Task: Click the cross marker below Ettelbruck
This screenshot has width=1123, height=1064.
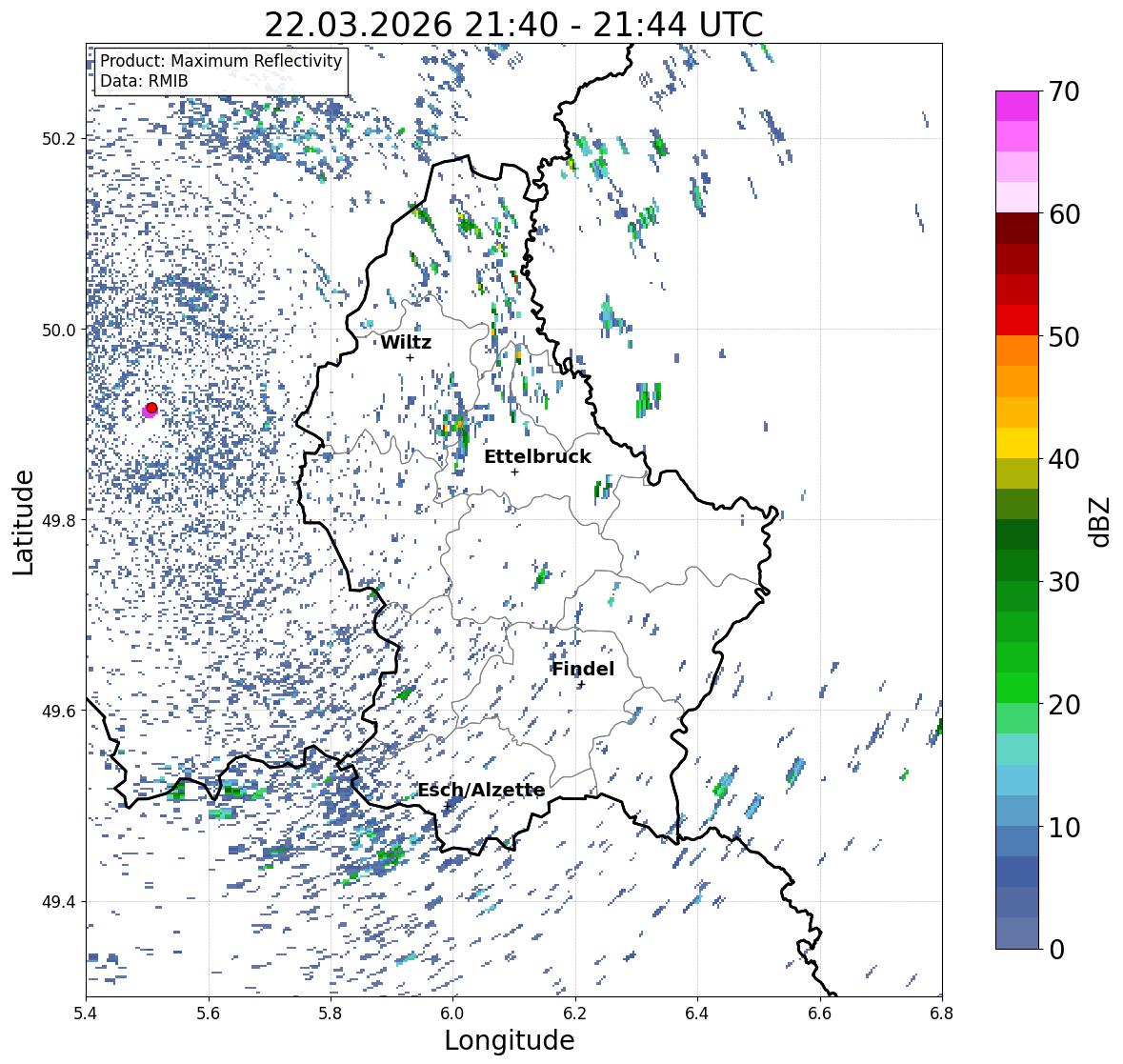Action: point(514,472)
